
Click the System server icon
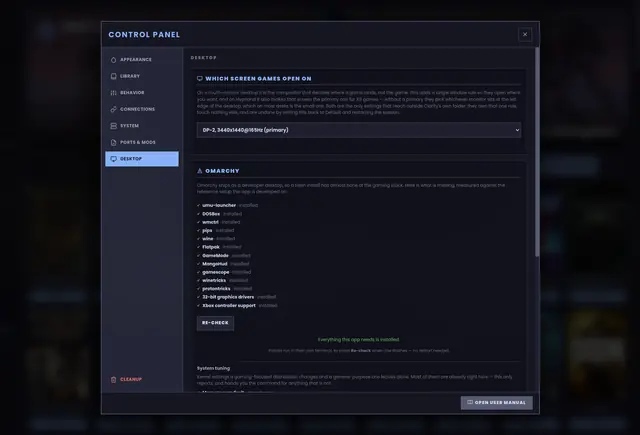click(x=113, y=126)
